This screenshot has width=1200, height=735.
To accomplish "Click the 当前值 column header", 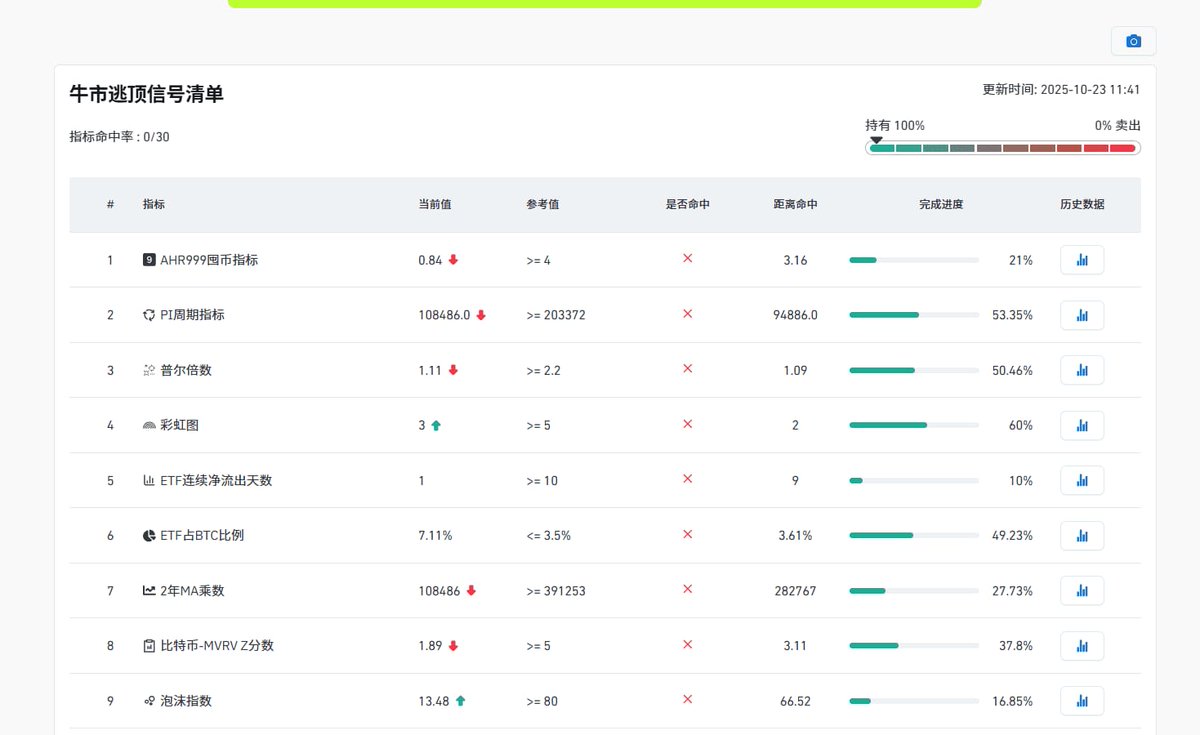I will 435,204.
